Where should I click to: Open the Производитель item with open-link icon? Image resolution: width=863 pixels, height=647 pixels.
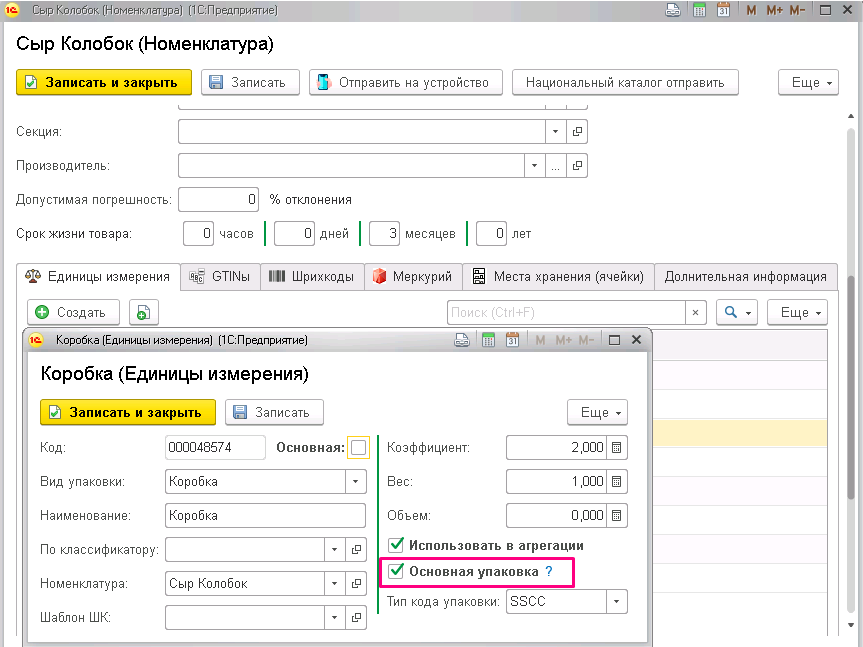click(x=577, y=166)
